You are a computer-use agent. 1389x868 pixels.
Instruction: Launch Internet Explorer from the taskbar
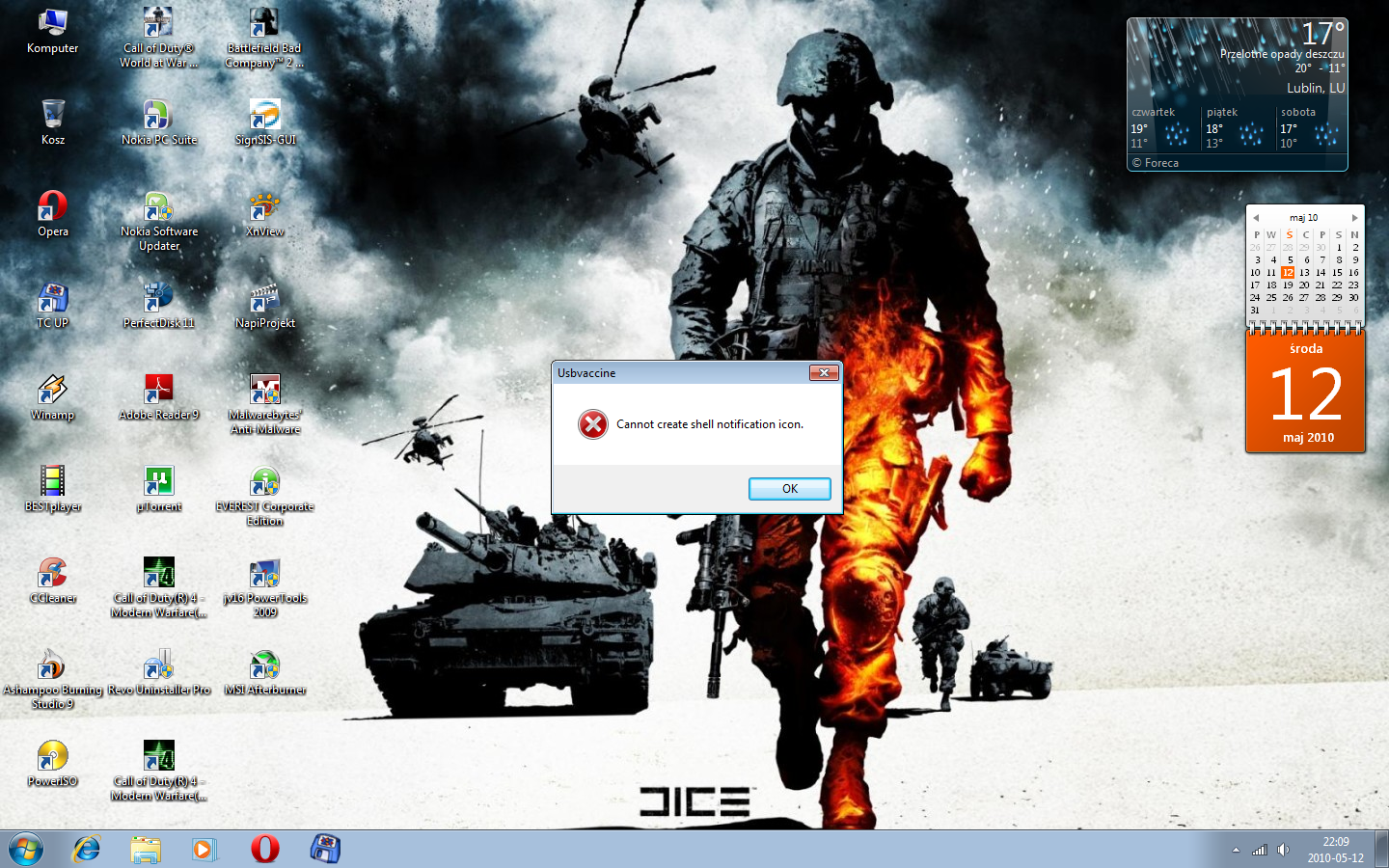tap(87, 849)
